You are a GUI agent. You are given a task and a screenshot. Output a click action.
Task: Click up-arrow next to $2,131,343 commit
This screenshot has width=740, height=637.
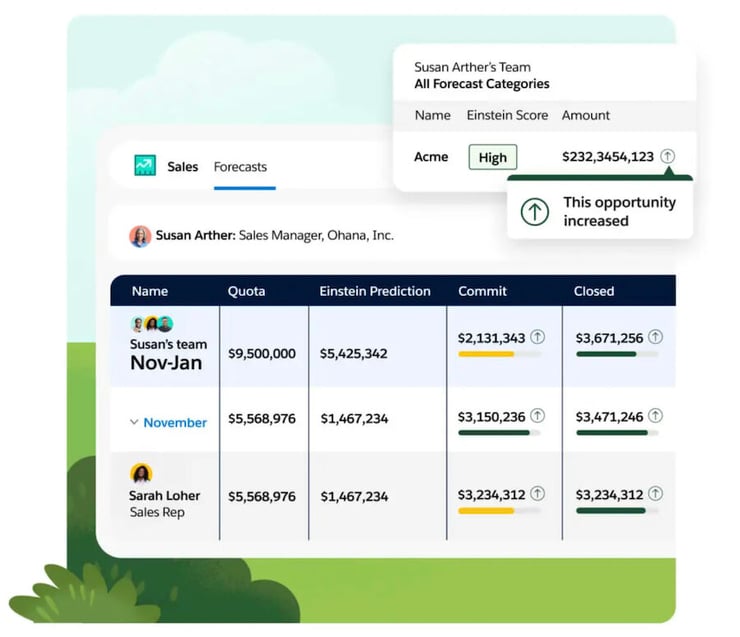[538, 337]
